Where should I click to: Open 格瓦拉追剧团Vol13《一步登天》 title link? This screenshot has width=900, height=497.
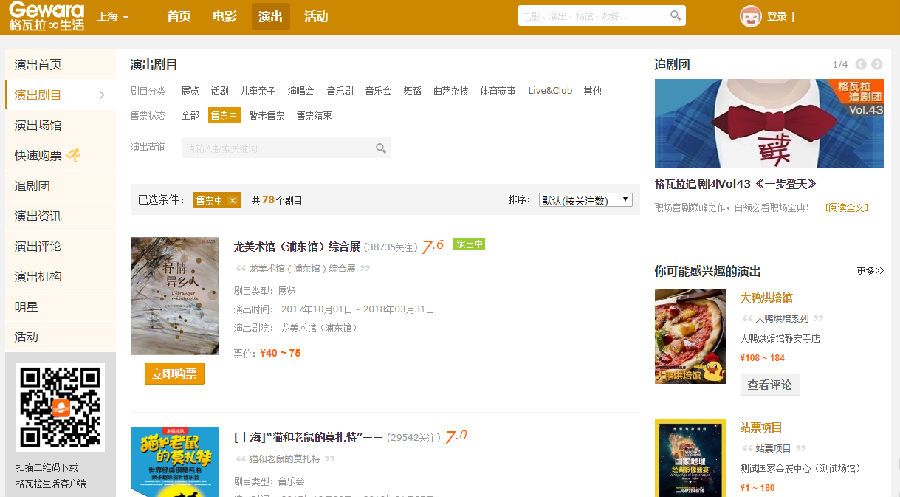tap(735, 184)
